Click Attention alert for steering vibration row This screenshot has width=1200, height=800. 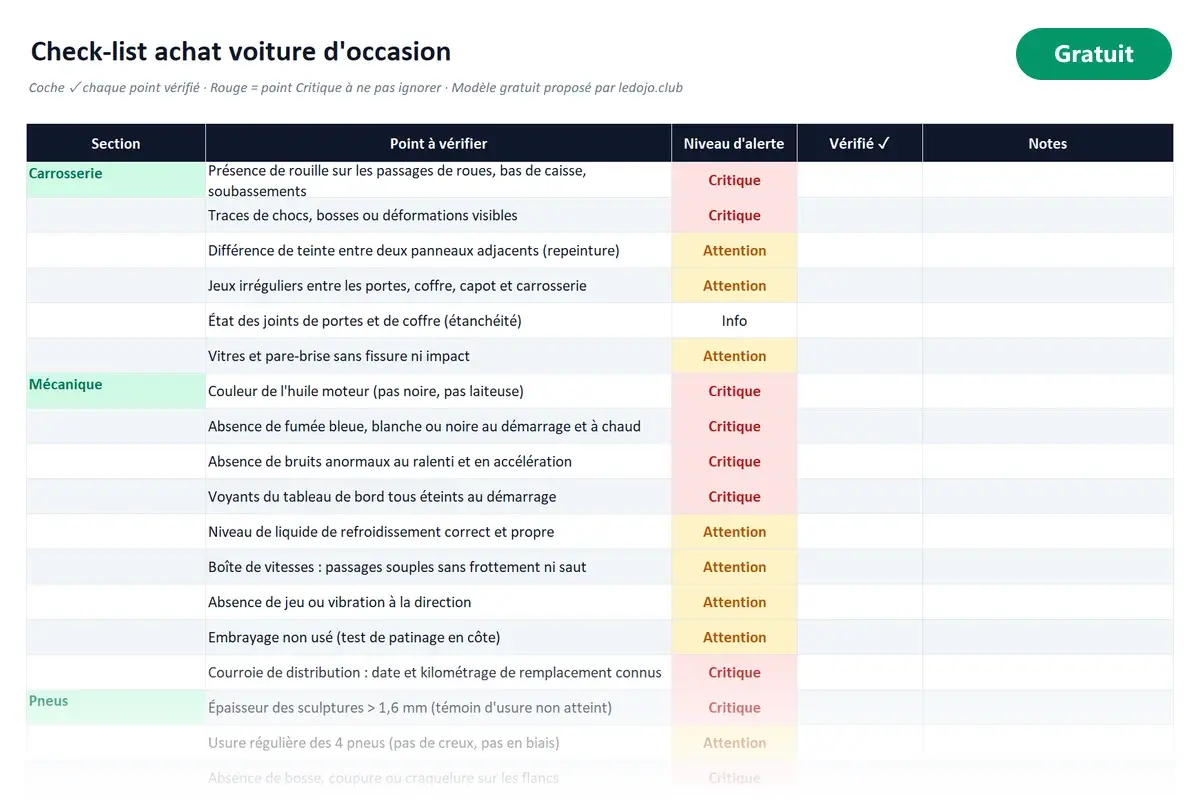[x=734, y=602]
